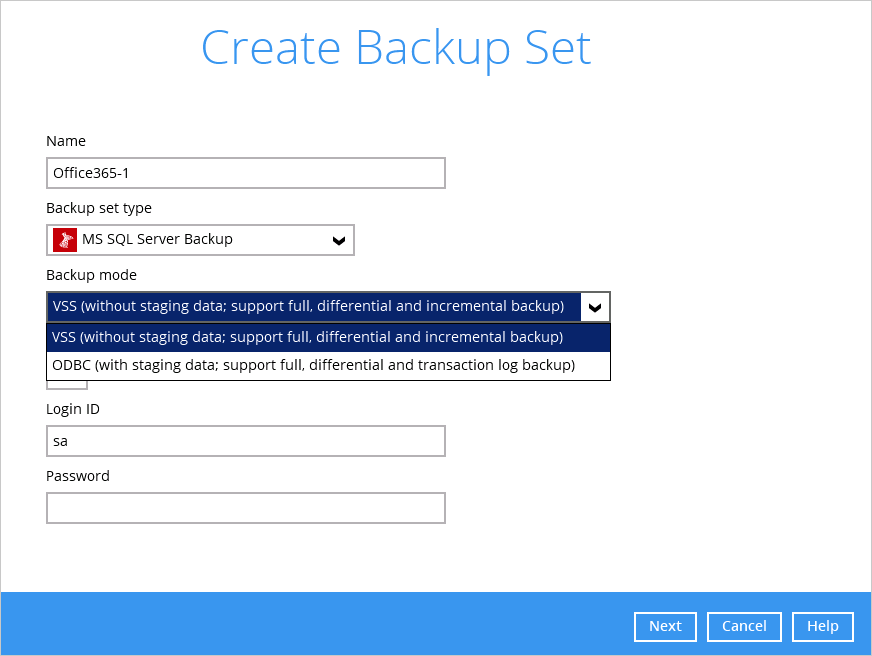Click the Password input field

pyautogui.click(x=246, y=508)
